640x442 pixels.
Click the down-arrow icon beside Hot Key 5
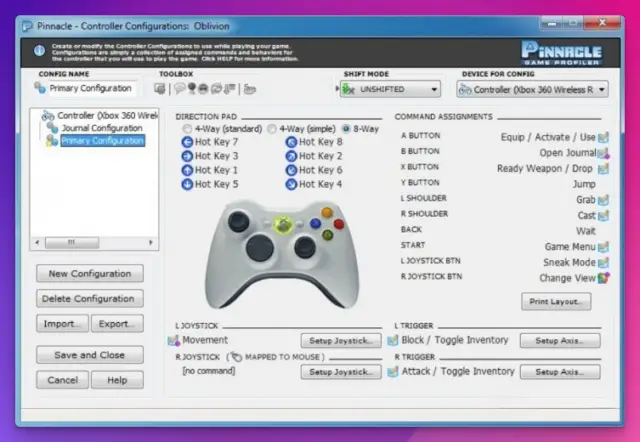coord(187,184)
